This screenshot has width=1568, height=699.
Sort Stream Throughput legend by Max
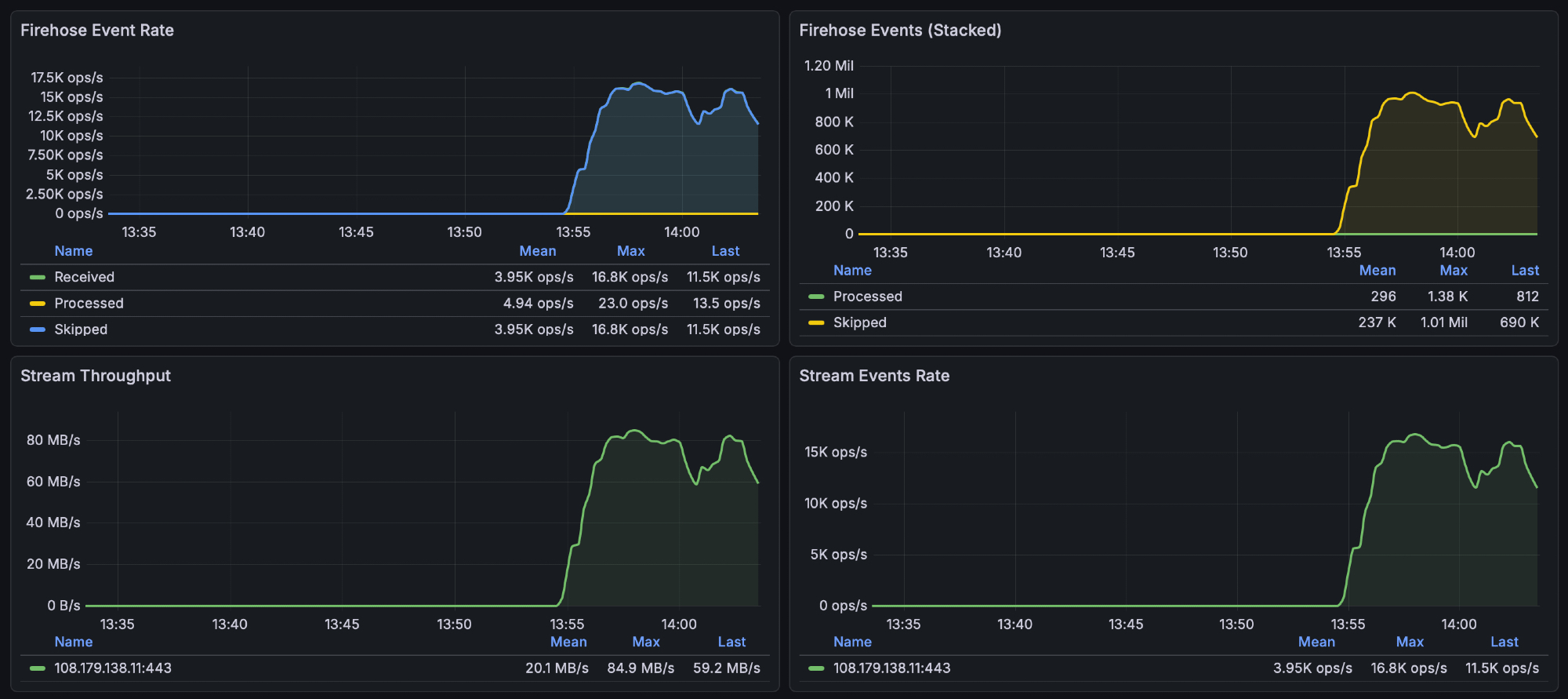click(645, 642)
